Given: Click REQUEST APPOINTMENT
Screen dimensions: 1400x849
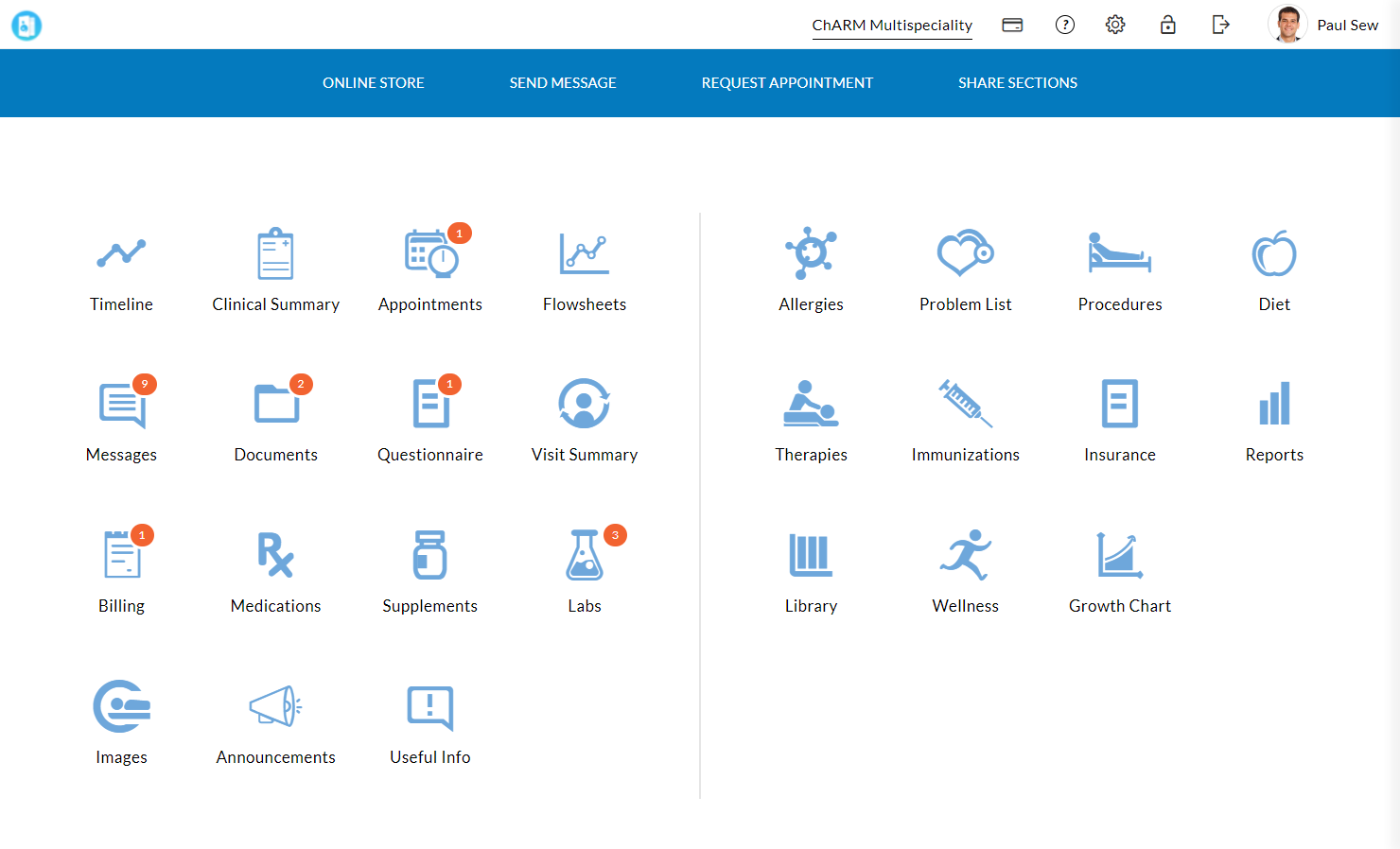Looking at the screenshot, I should [x=787, y=83].
